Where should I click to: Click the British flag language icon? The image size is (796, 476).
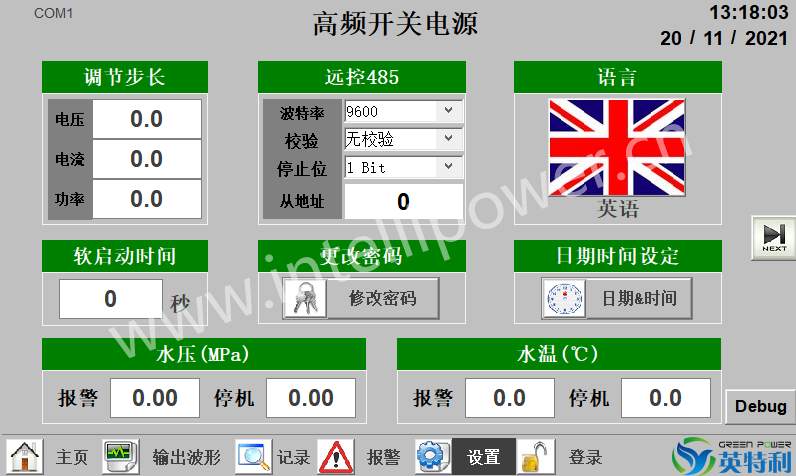(617, 146)
